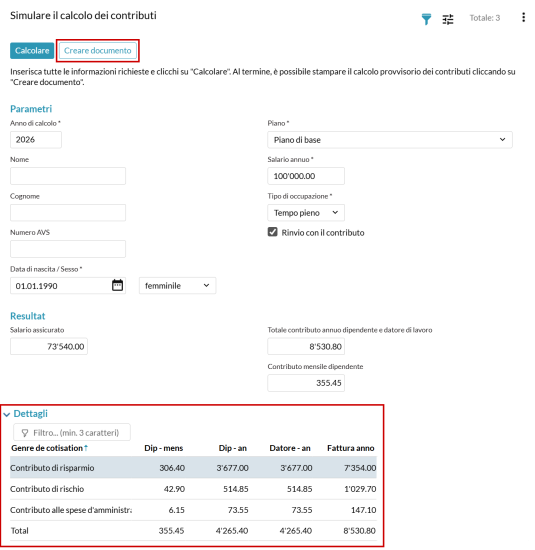Open the Piano di base dropdown
Viewport: 535px width, 550px height.
pyautogui.click(x=390, y=140)
